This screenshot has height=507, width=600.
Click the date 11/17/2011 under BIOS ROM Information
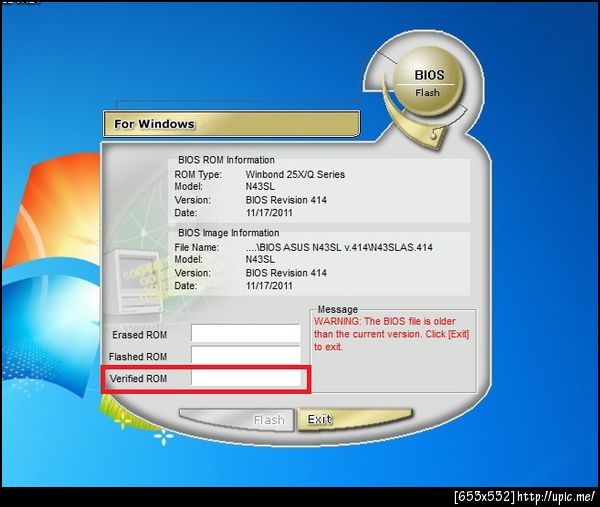coord(269,213)
